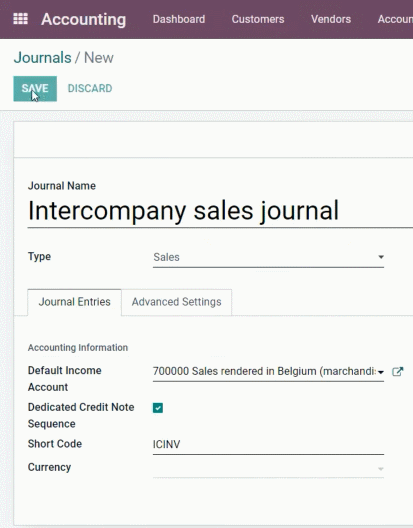
Task: Open external link for Default Income Account
Action: (x=398, y=371)
